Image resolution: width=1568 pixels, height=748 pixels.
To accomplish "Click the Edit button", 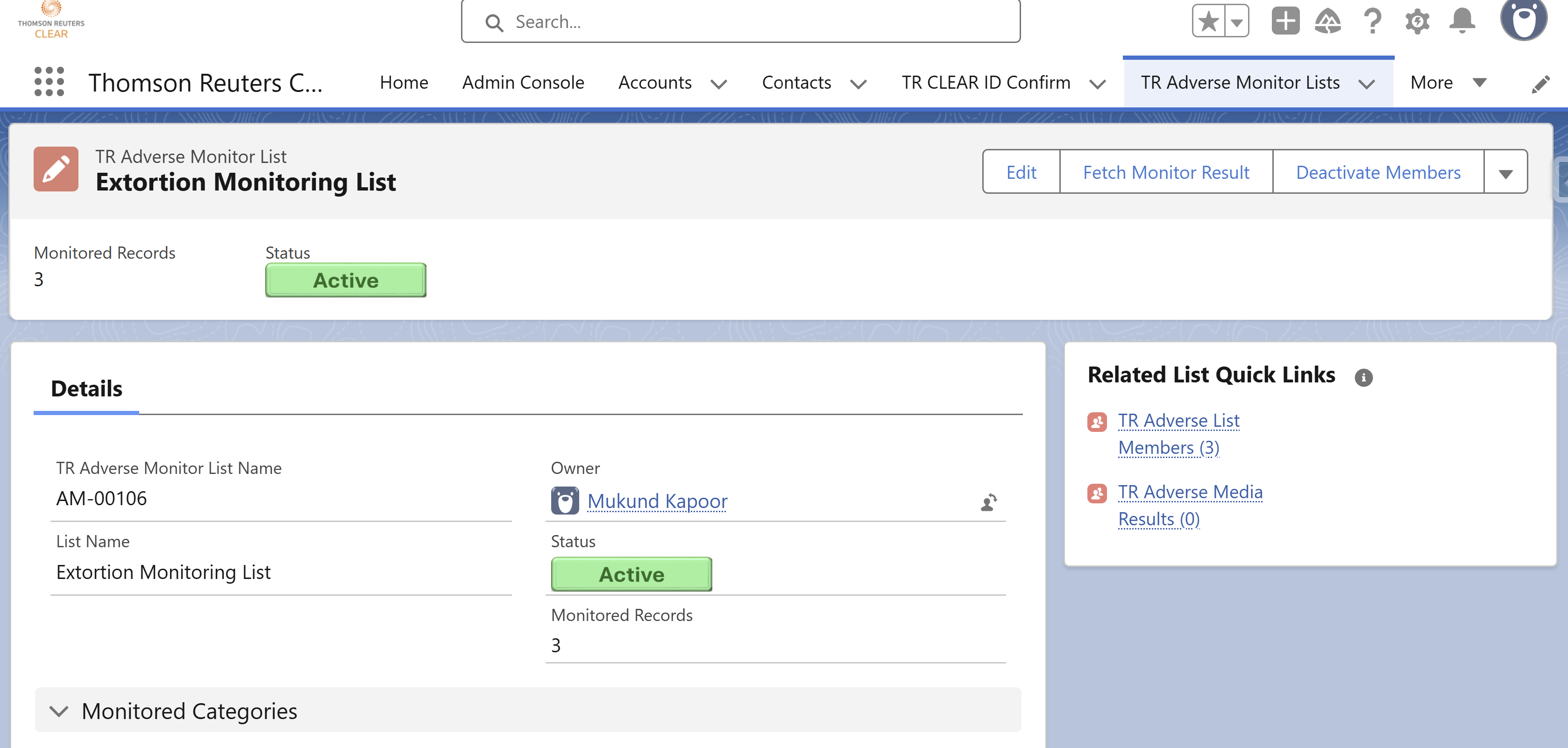I will [x=1022, y=172].
